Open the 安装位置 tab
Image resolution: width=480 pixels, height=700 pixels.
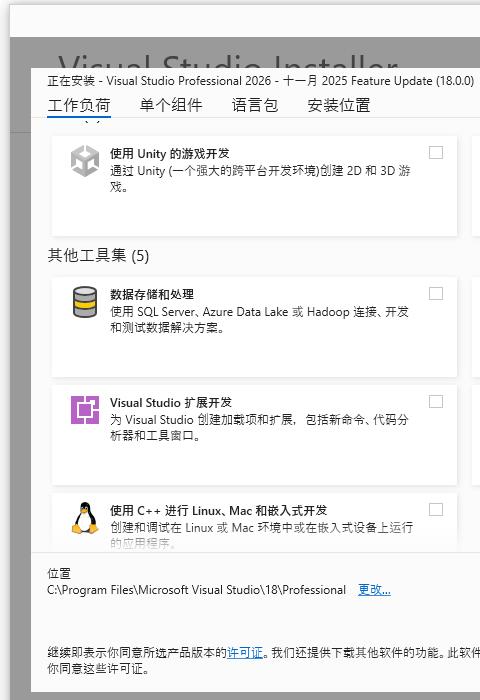point(339,105)
